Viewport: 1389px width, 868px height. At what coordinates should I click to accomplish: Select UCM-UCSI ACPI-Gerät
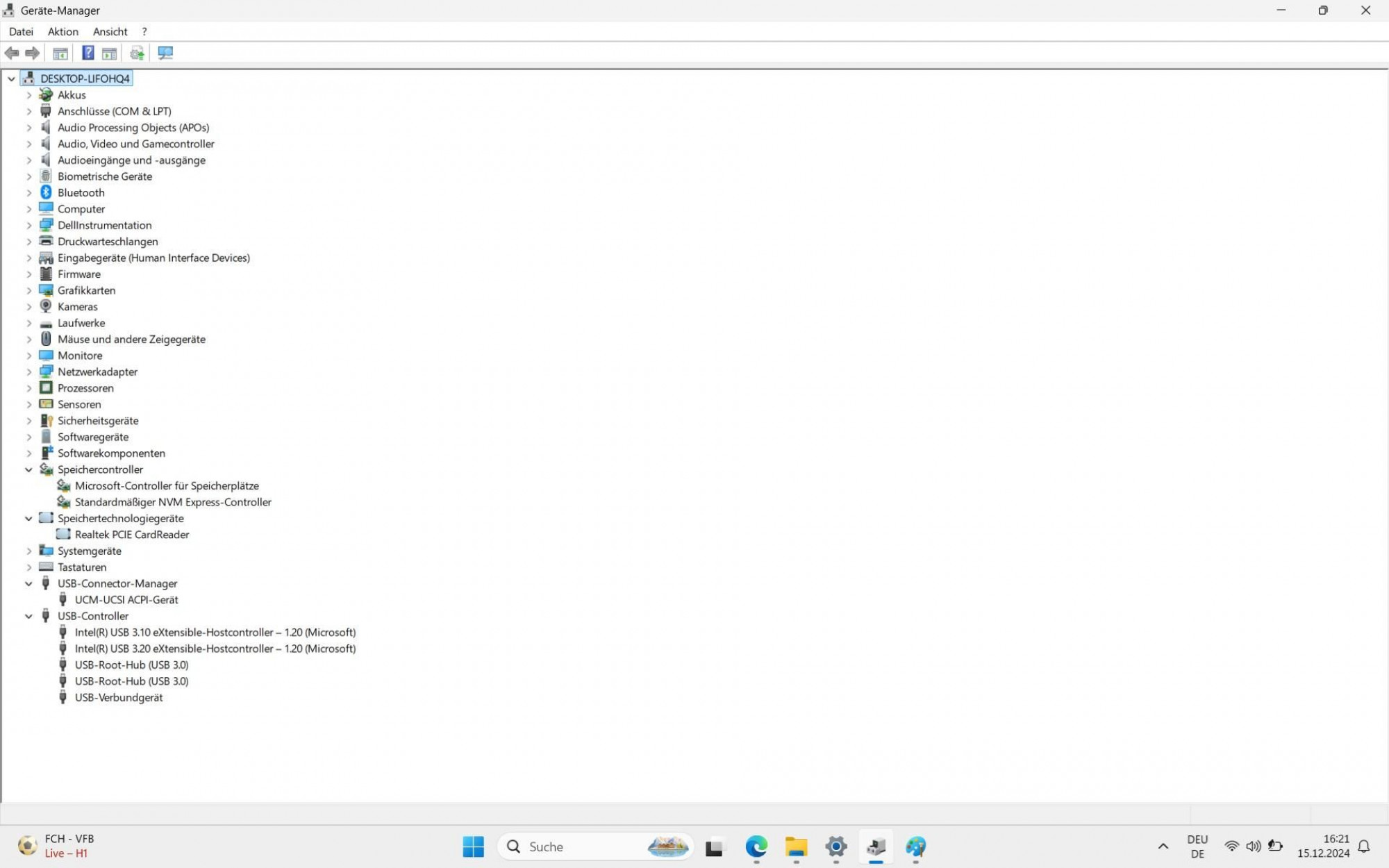(126, 599)
